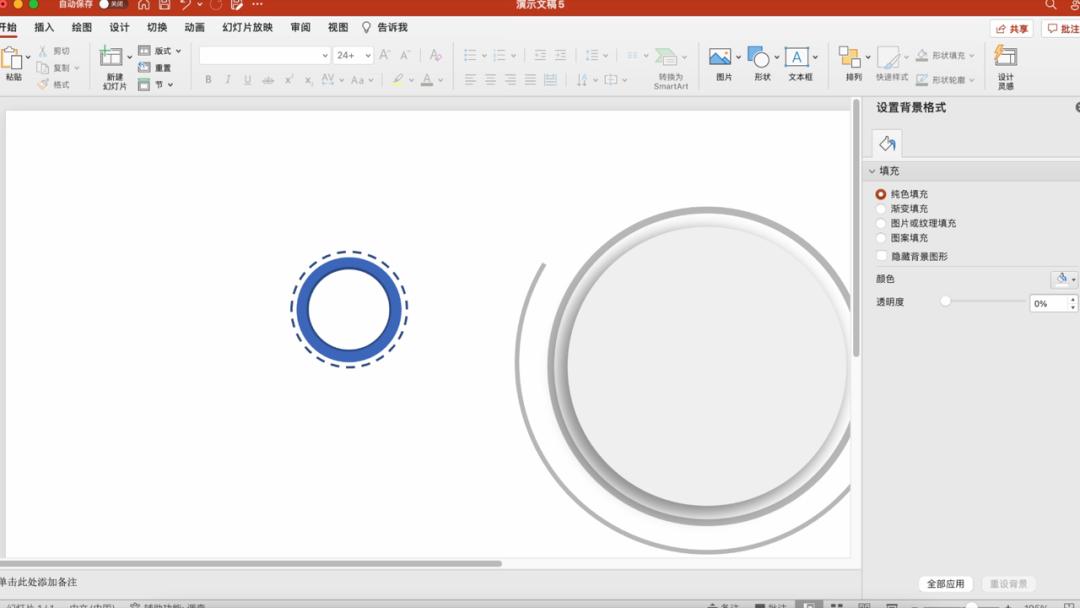Click the Text Box (文本框) icon
Image resolution: width=1080 pixels, height=608 pixels.
pos(797,58)
